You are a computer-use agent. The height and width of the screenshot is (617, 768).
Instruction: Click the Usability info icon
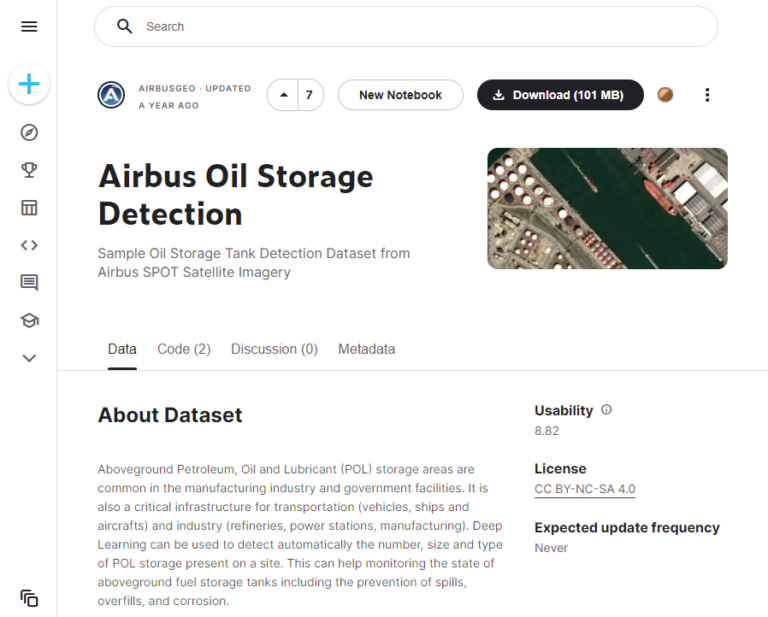click(x=606, y=410)
